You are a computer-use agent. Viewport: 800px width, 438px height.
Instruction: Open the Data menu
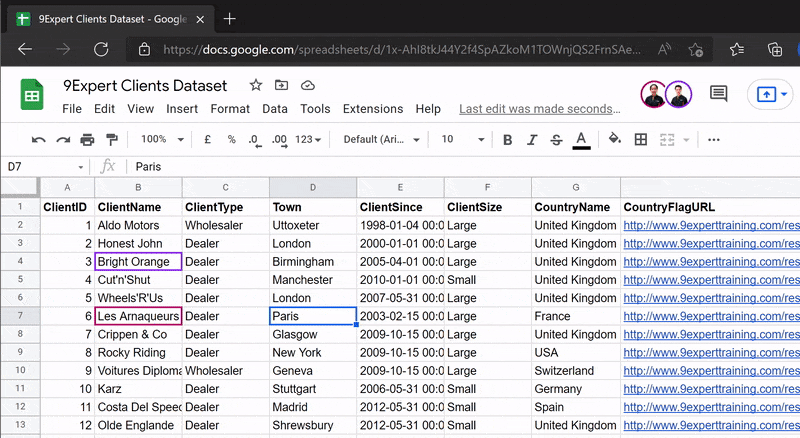pos(275,109)
